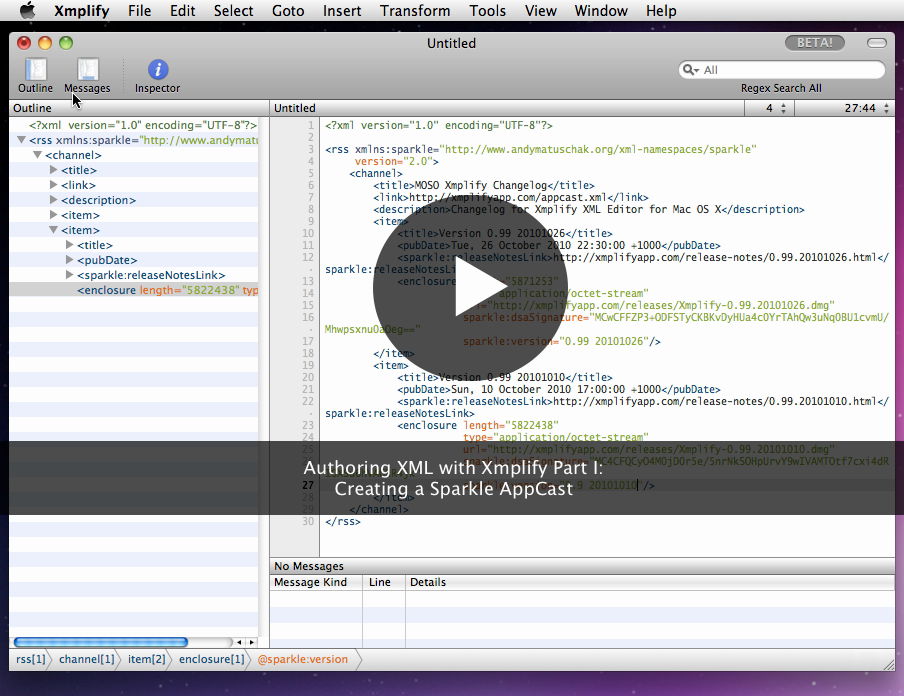The image size is (904, 696).
Task: Select the Untitled document tab
Action: coord(293,107)
